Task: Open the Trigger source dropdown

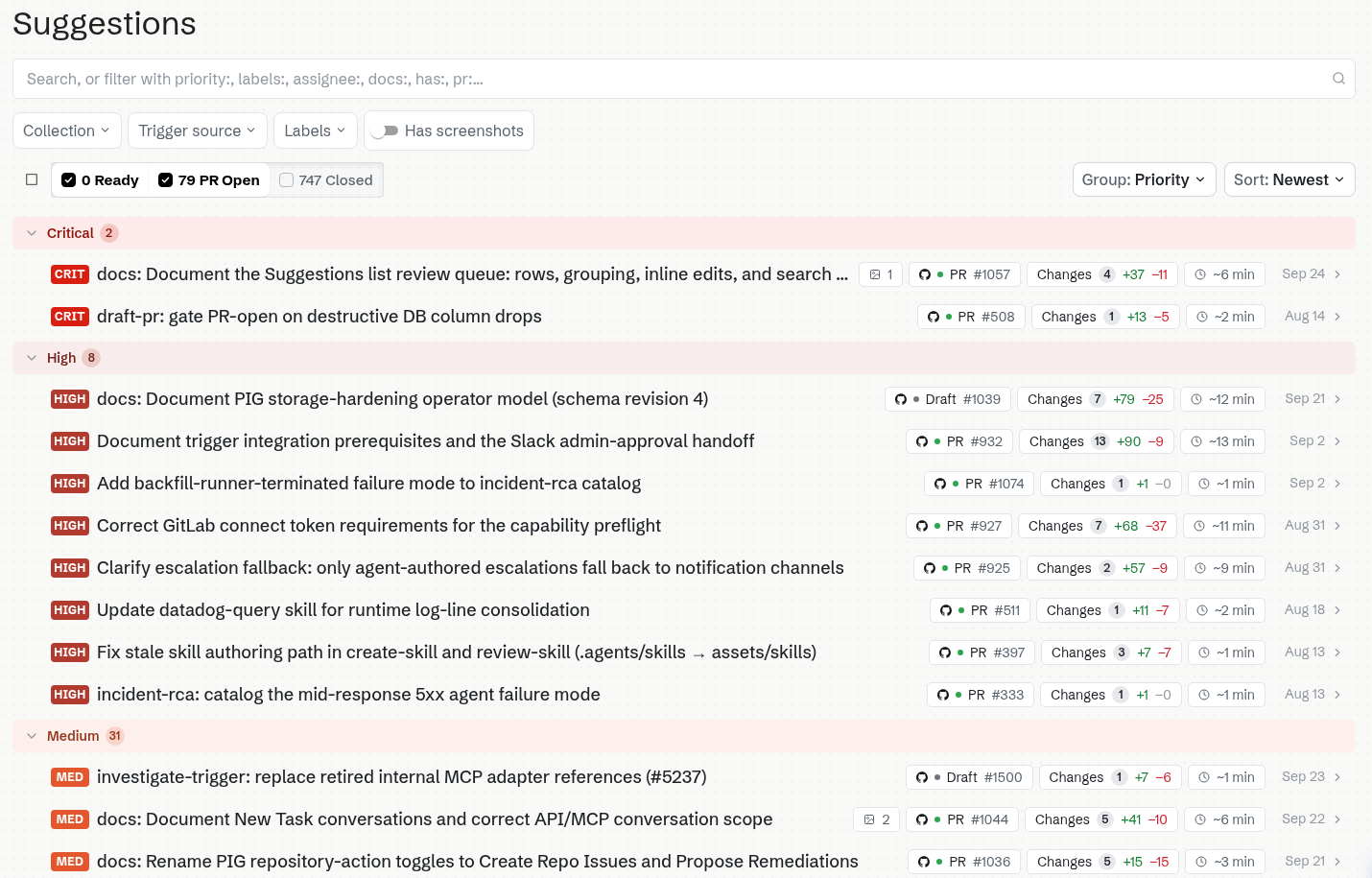Action: tap(197, 131)
